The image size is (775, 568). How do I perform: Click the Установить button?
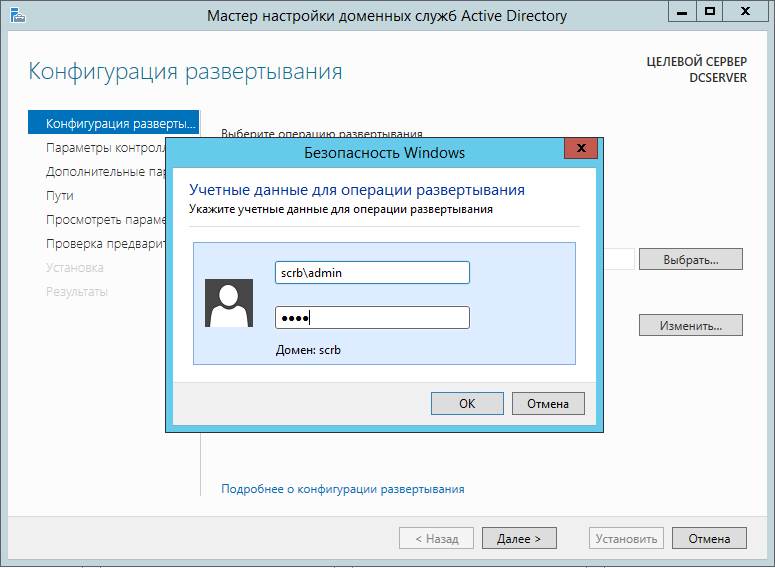tap(626, 538)
